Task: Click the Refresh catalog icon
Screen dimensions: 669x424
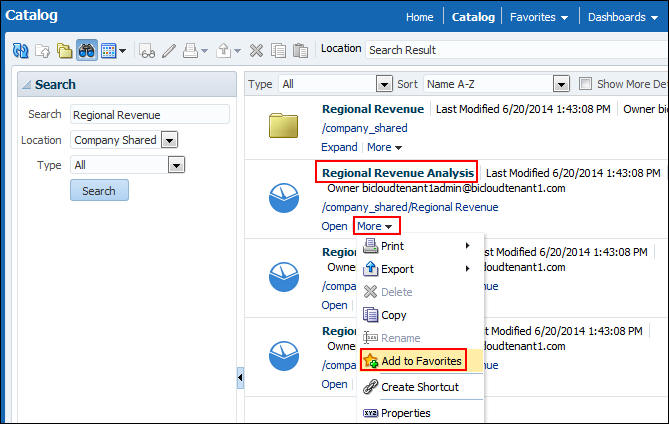Action: 20,51
